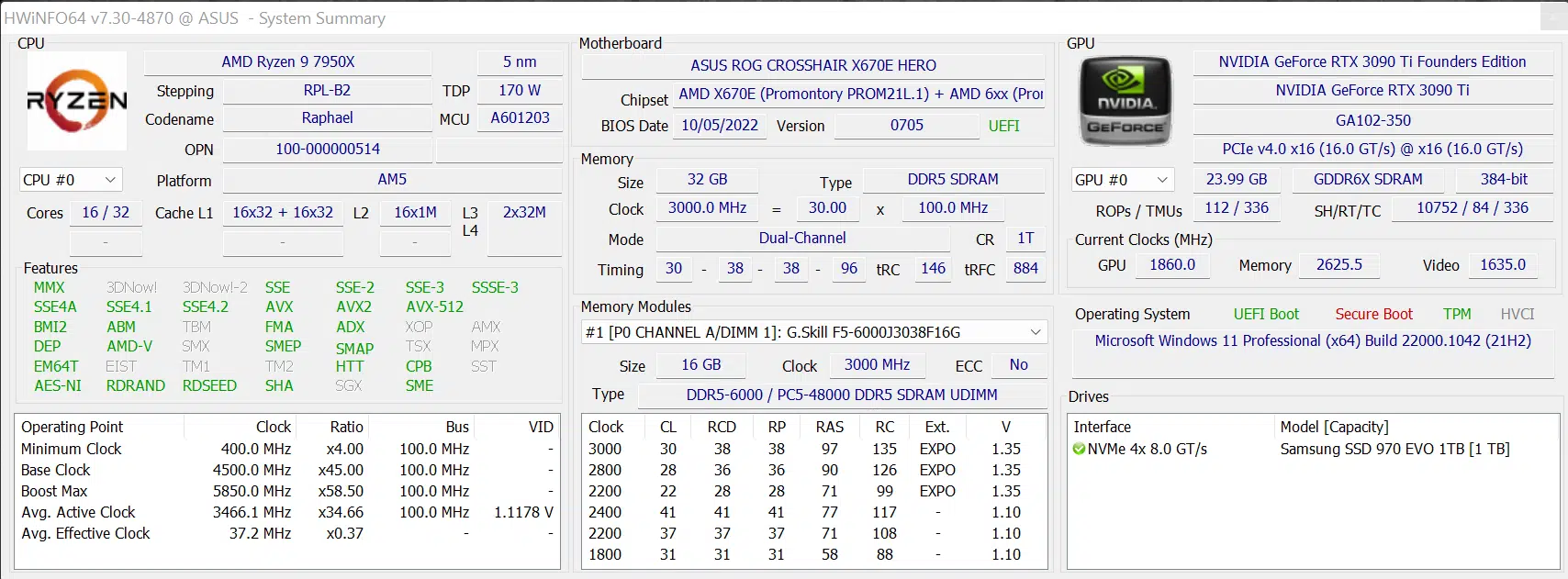Click the RDSEED feature label

pos(209,386)
